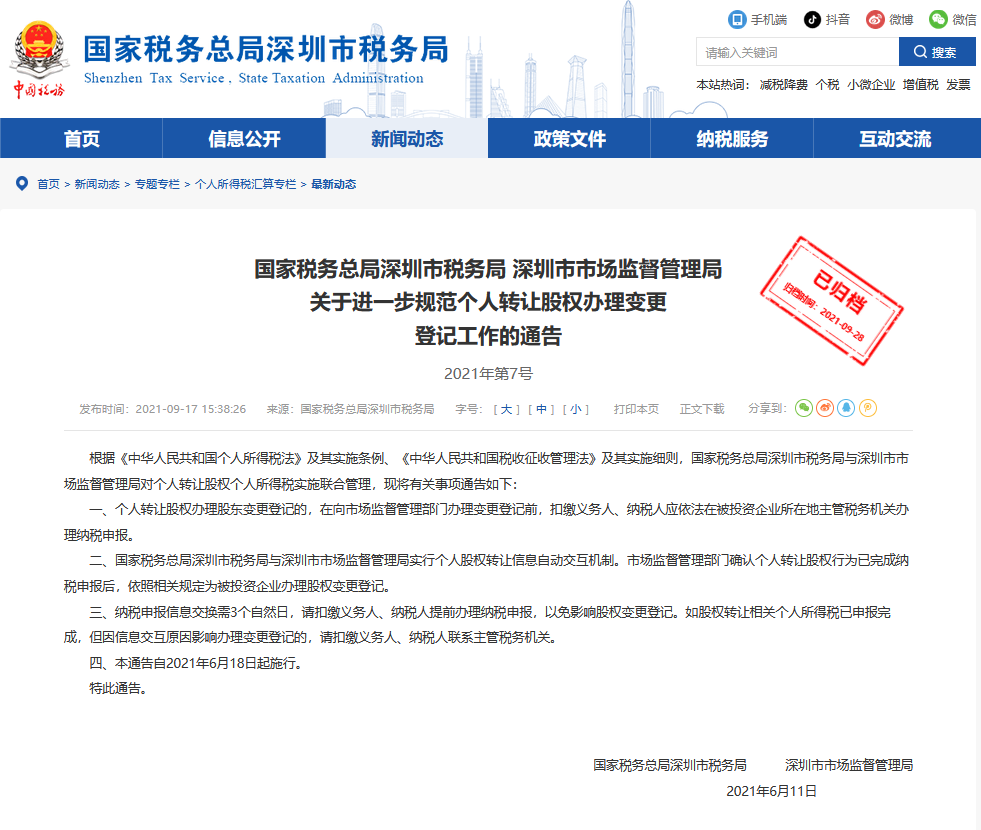Image resolution: width=981 pixels, height=830 pixels.
Task: Set font size to 大 (large)
Action: point(507,408)
